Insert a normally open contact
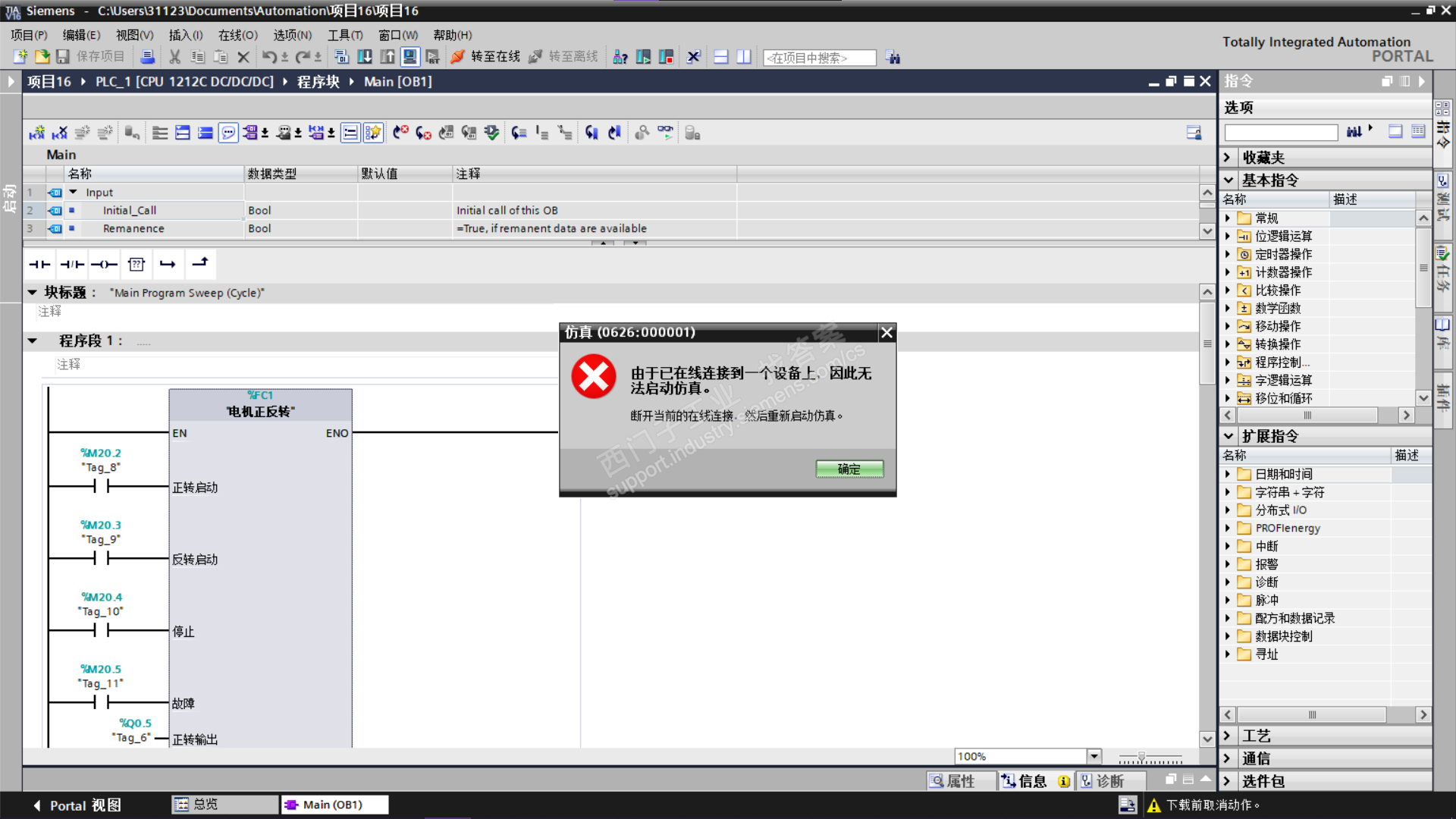The height and width of the screenshot is (819, 1456). [39, 264]
